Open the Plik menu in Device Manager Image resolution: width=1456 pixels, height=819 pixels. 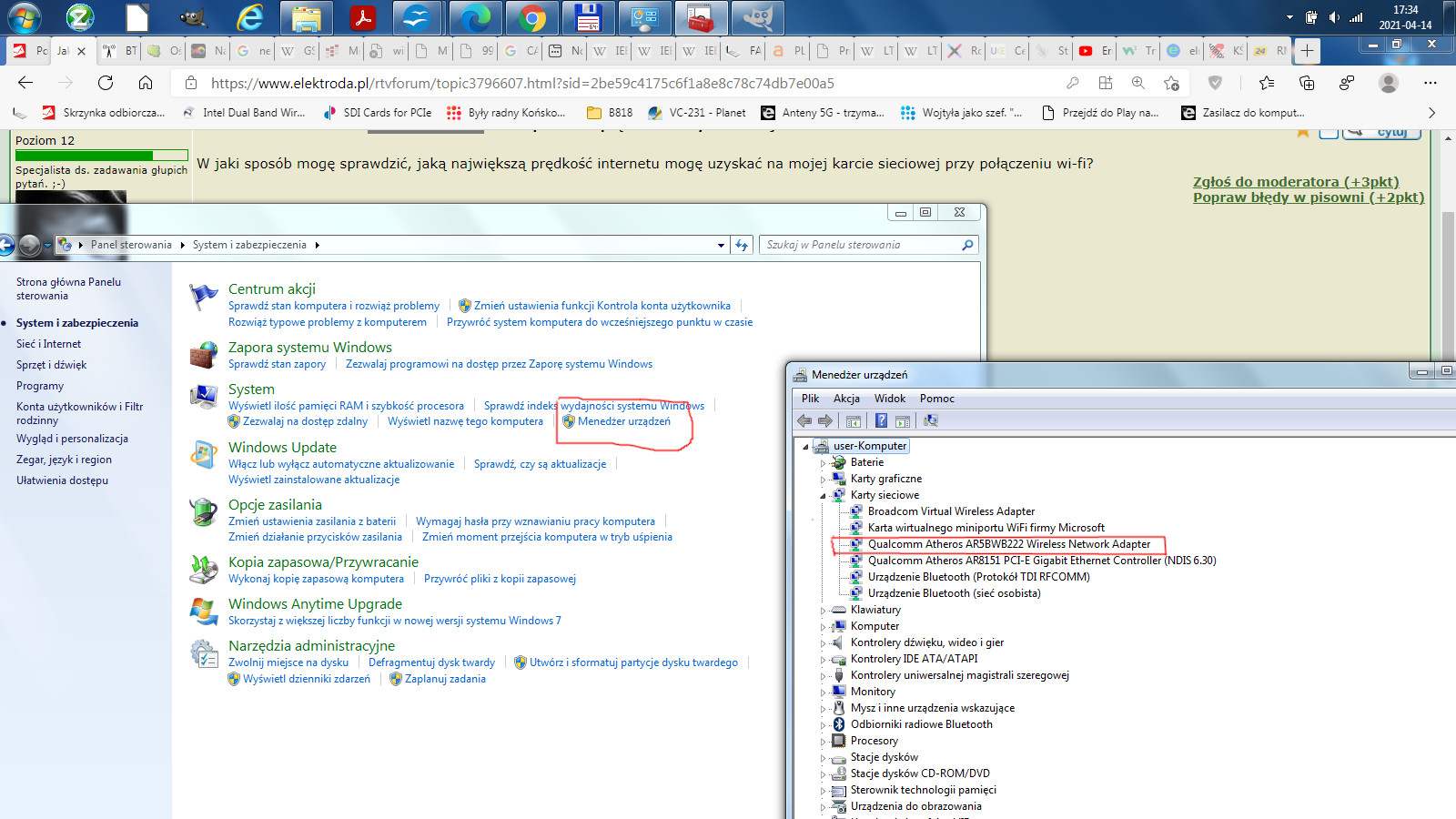pos(810,399)
